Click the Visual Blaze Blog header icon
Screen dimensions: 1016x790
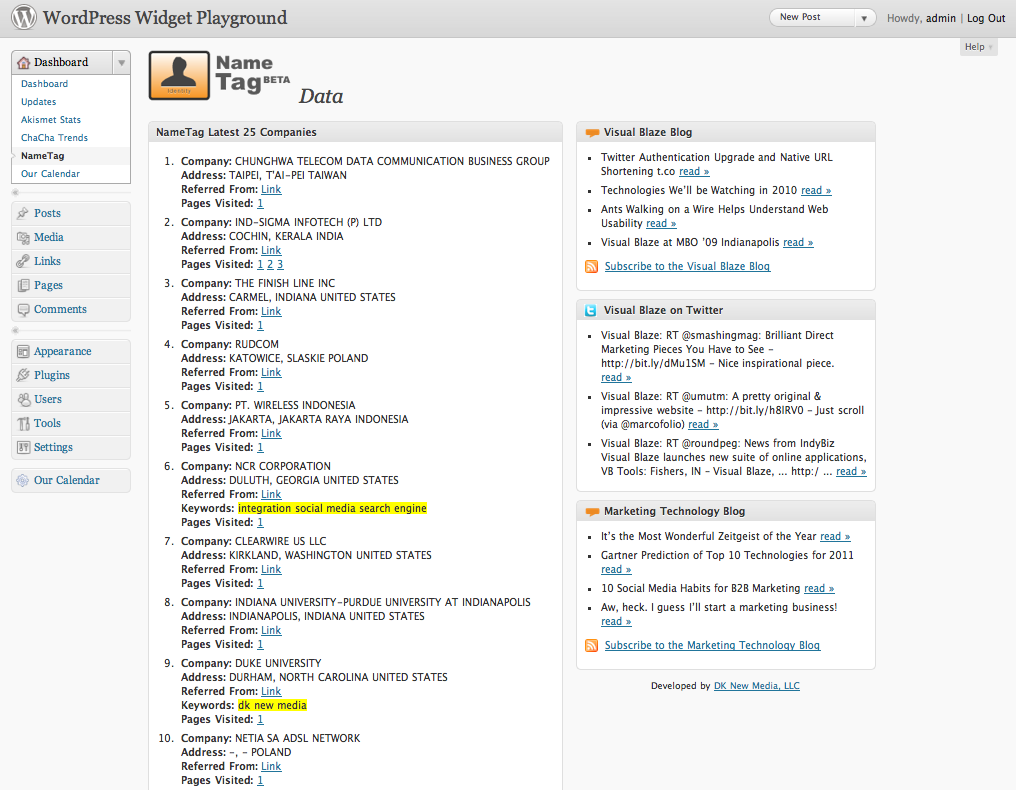pyautogui.click(x=592, y=132)
